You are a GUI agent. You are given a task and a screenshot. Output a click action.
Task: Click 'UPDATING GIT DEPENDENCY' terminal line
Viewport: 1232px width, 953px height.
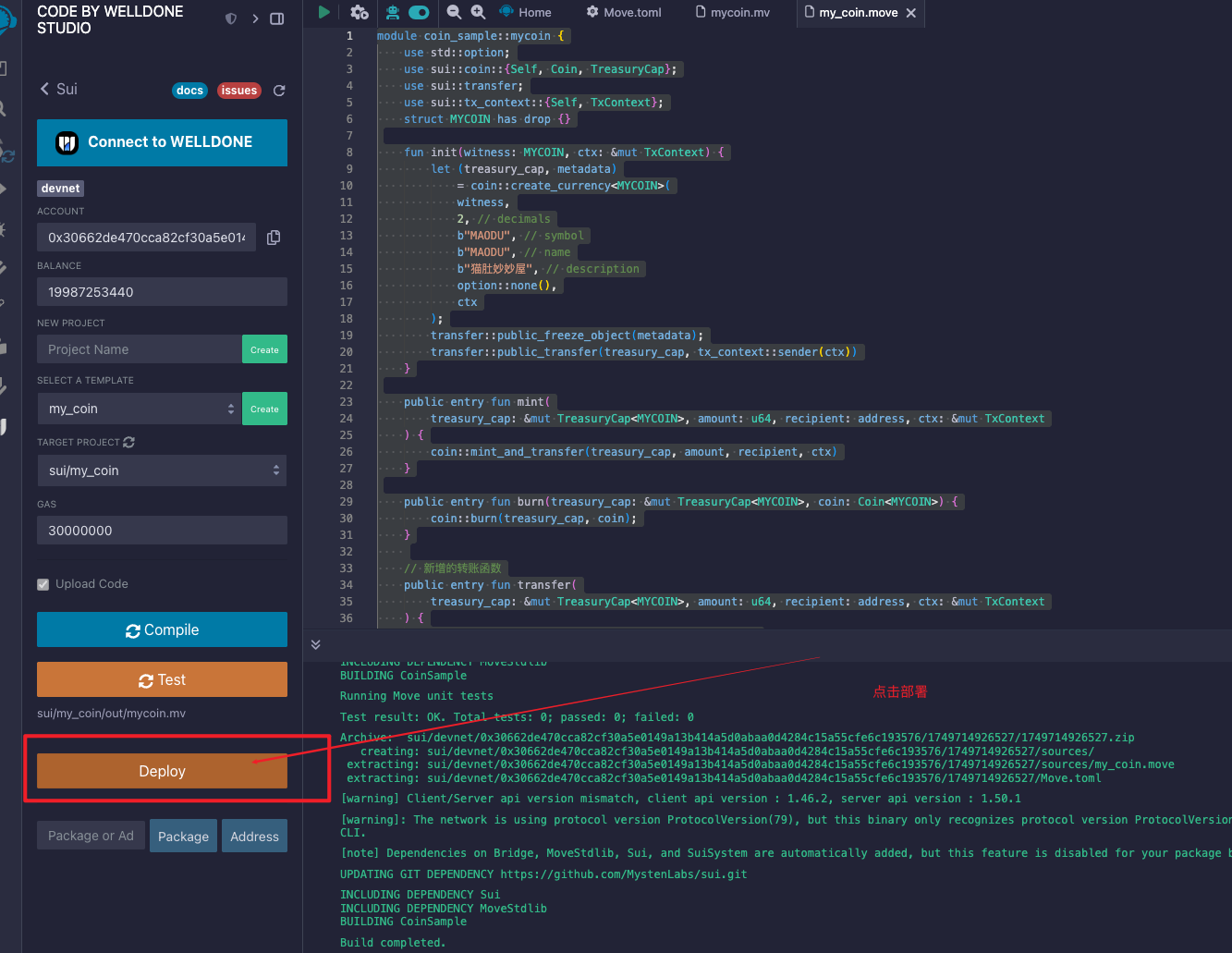tap(543, 874)
